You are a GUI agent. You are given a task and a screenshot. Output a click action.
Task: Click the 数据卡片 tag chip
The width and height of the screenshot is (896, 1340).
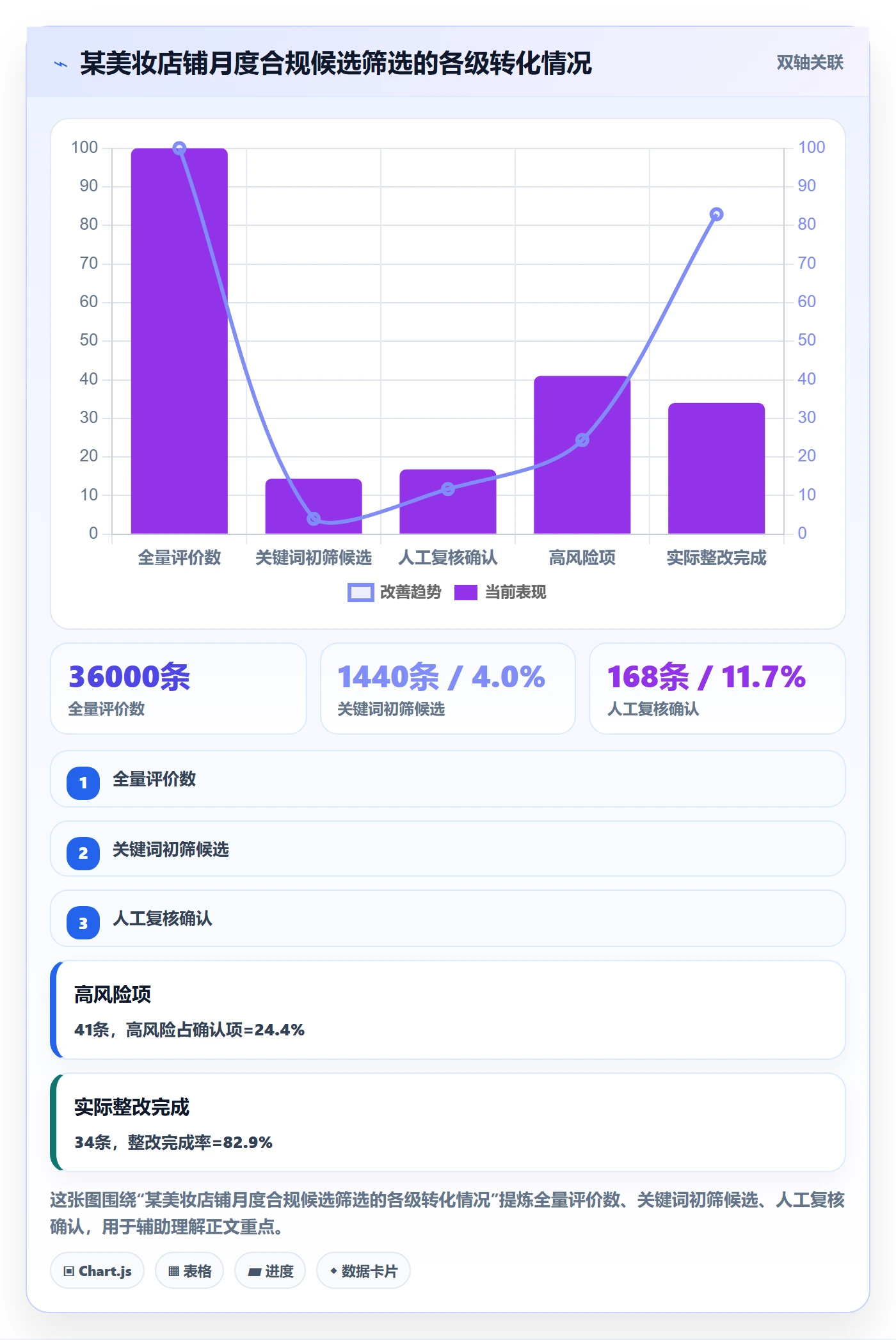tap(364, 1271)
